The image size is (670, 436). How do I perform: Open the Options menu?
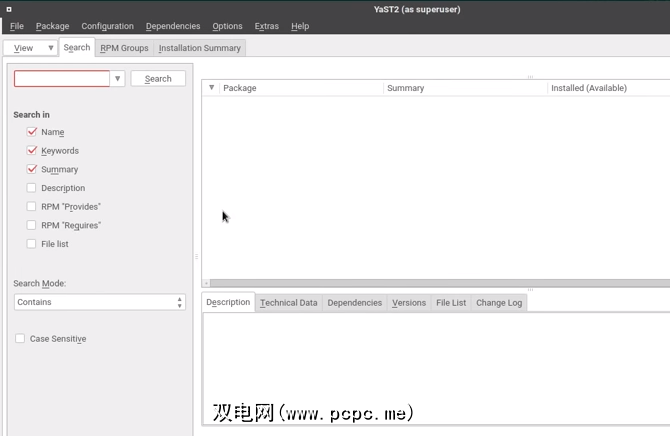(227, 26)
